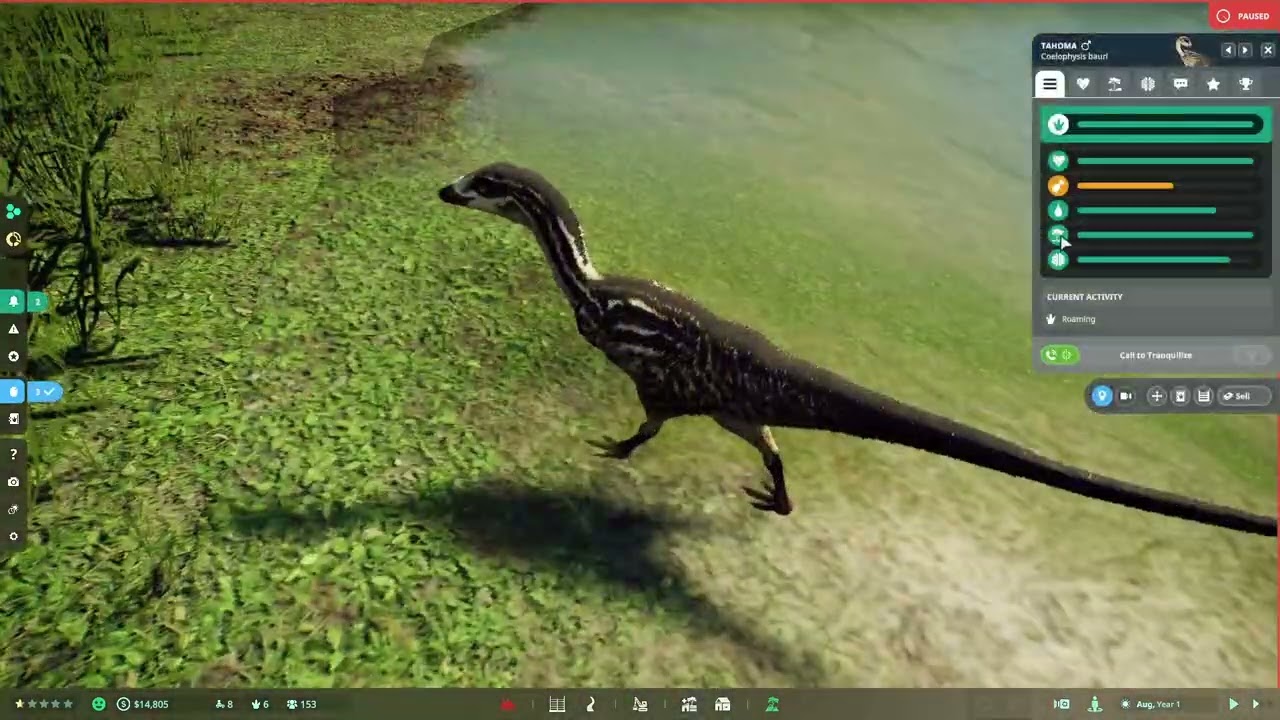Open the warning alerts triangle
This screenshot has width=1280, height=720.
coord(13,329)
